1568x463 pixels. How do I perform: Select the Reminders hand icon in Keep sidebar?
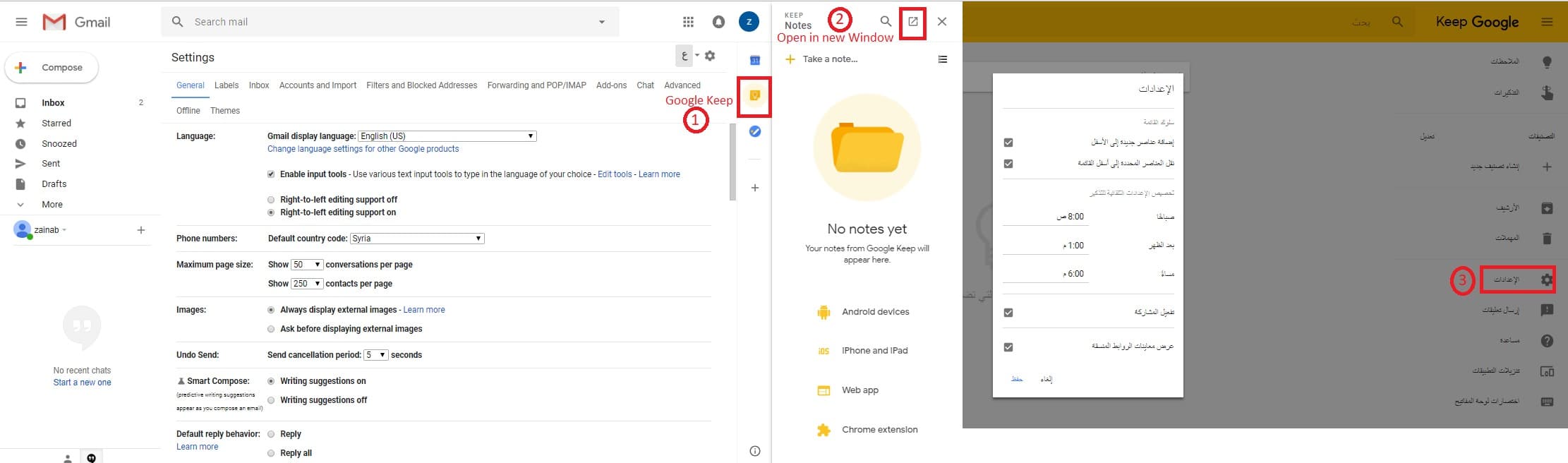[x=1546, y=92]
